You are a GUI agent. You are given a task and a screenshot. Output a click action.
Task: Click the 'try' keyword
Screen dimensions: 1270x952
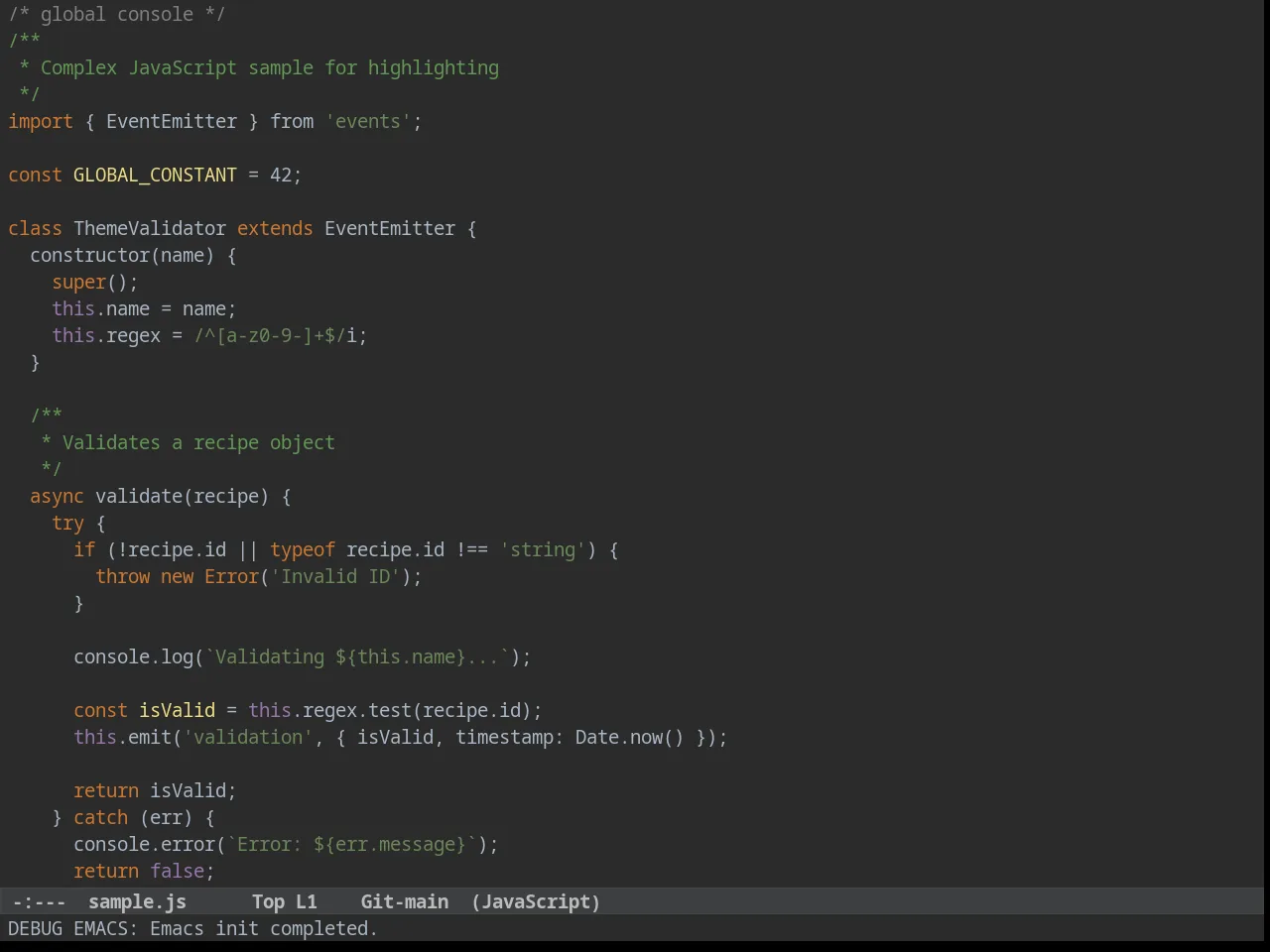[x=67, y=523]
